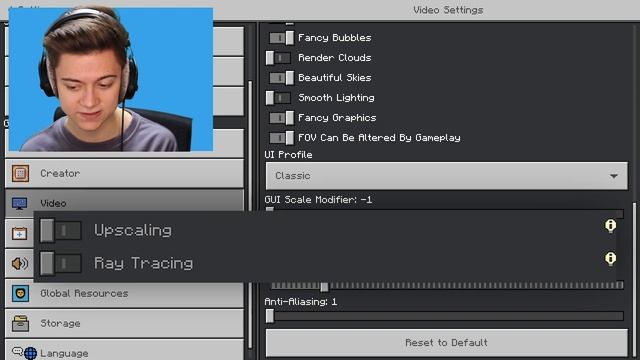The width and height of the screenshot is (640, 360).
Task: Click Reset to Default button
Action: tap(447, 343)
